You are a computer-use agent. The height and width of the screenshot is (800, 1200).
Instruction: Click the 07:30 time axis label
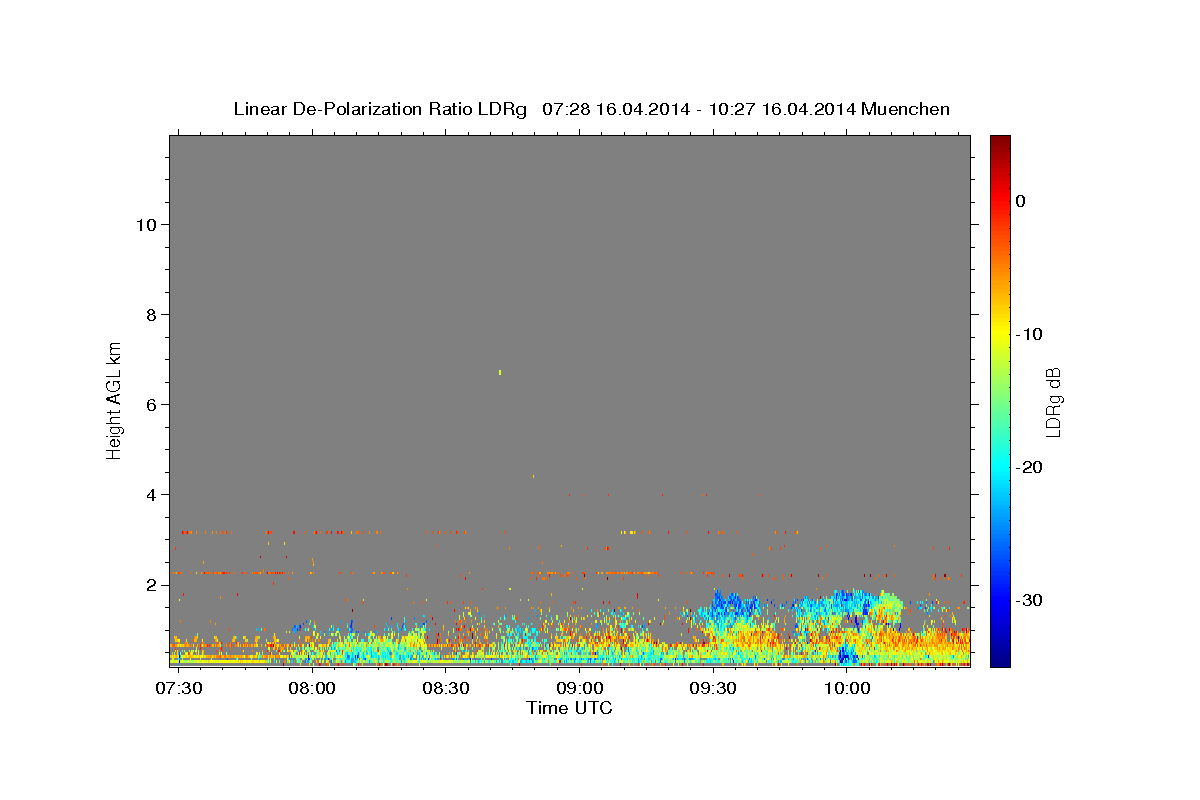[x=179, y=690]
